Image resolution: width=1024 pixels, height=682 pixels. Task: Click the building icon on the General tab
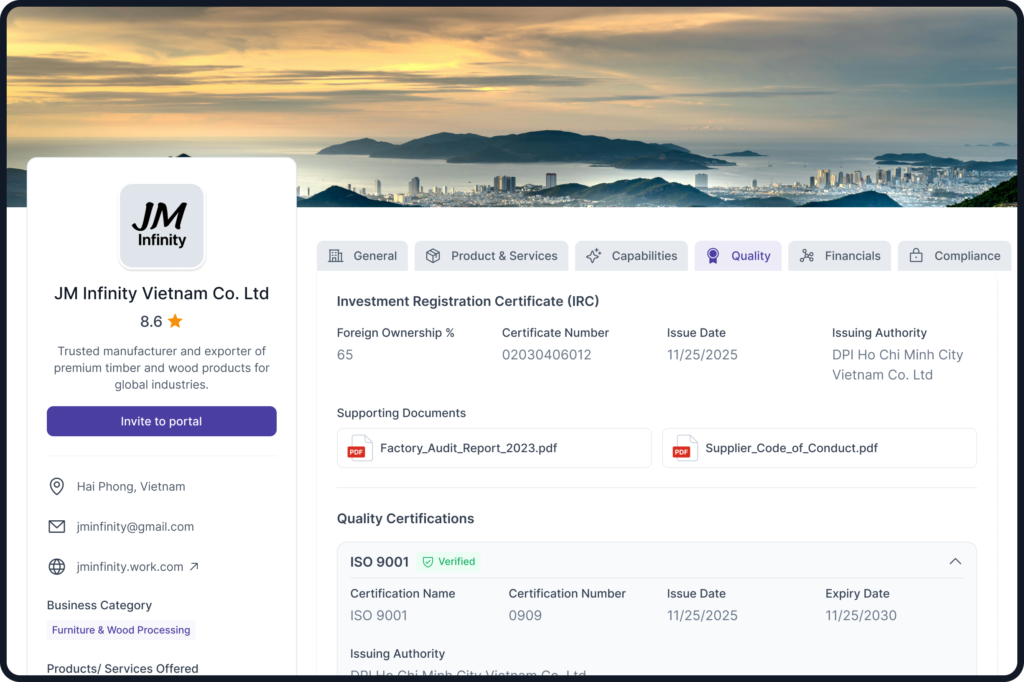click(x=336, y=256)
